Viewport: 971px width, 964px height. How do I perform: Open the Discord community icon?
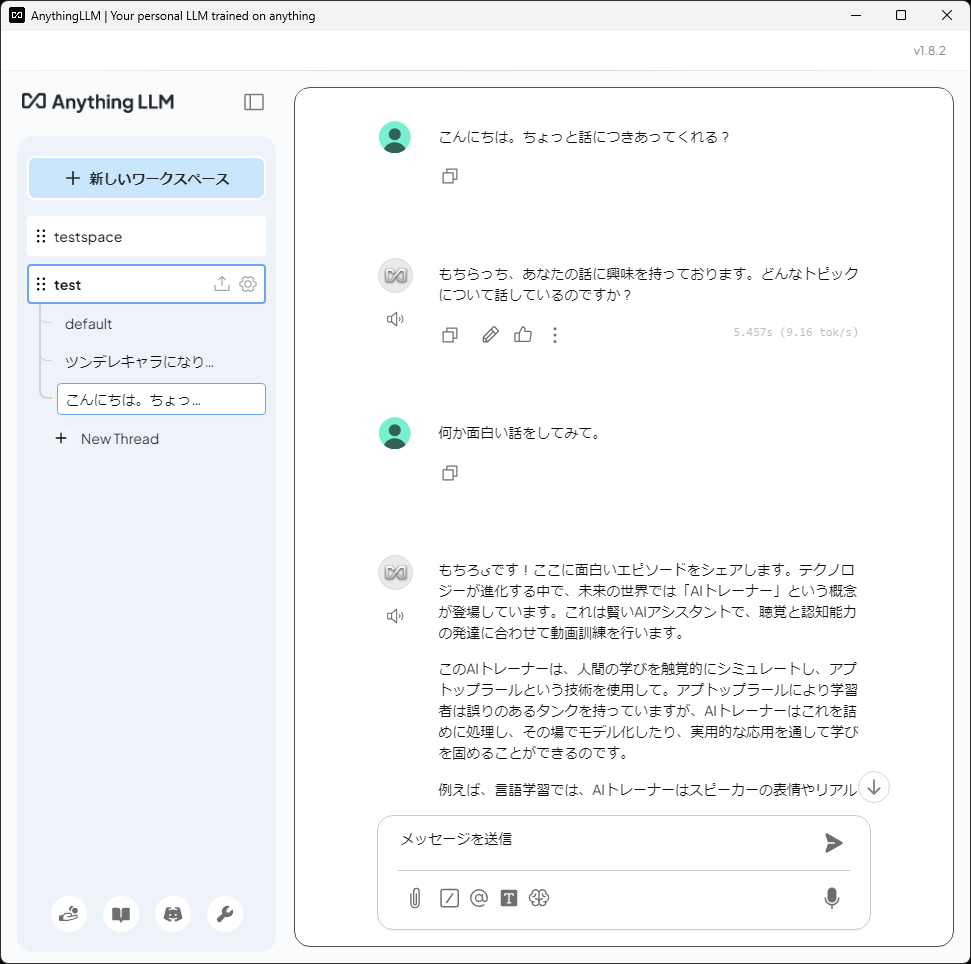pyautogui.click(x=172, y=914)
